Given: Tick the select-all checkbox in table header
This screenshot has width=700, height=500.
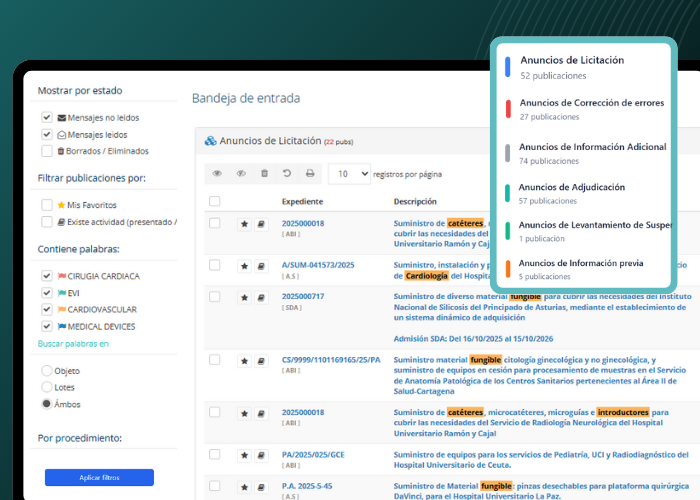Looking at the screenshot, I should click(215, 201).
